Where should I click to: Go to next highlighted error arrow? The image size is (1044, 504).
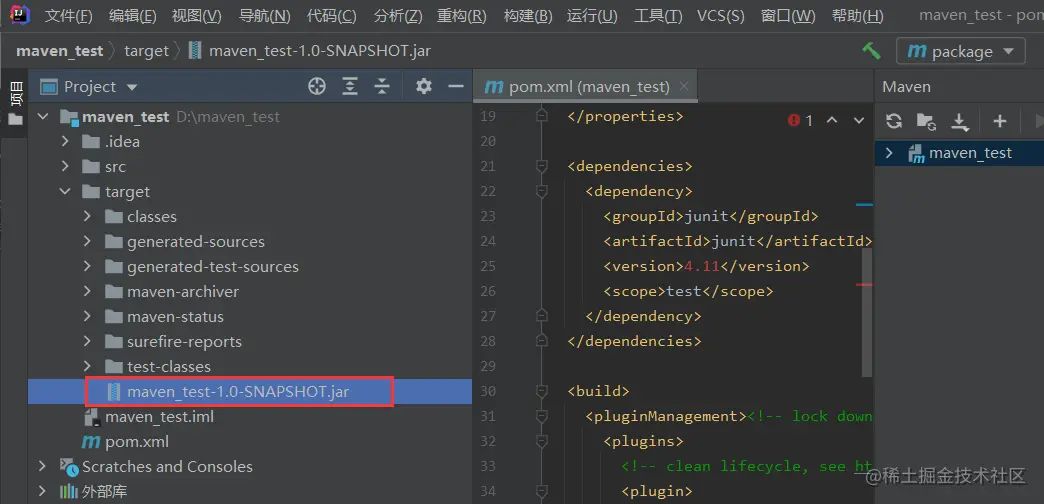coord(859,121)
